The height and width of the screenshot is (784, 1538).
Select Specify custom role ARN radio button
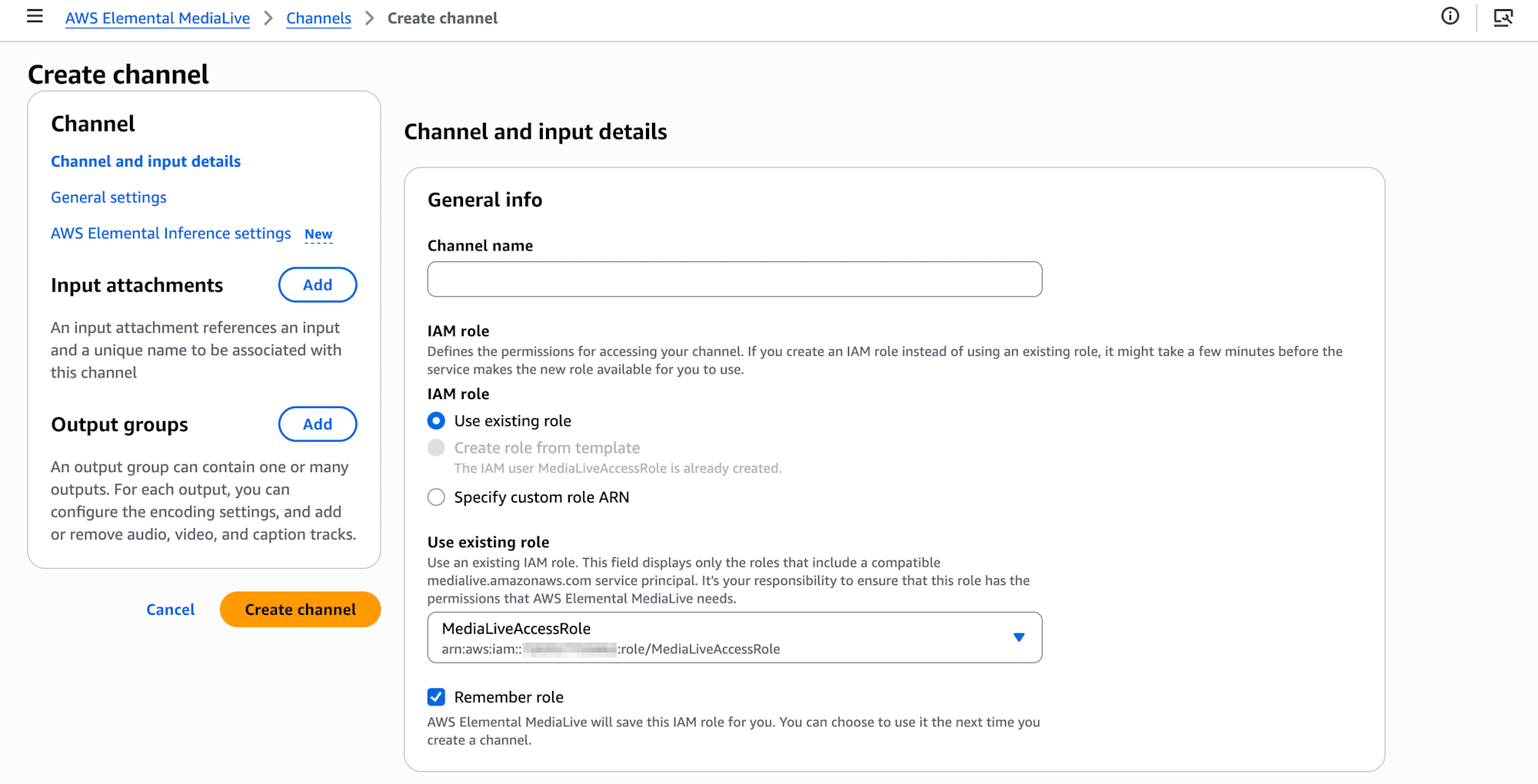tap(436, 497)
